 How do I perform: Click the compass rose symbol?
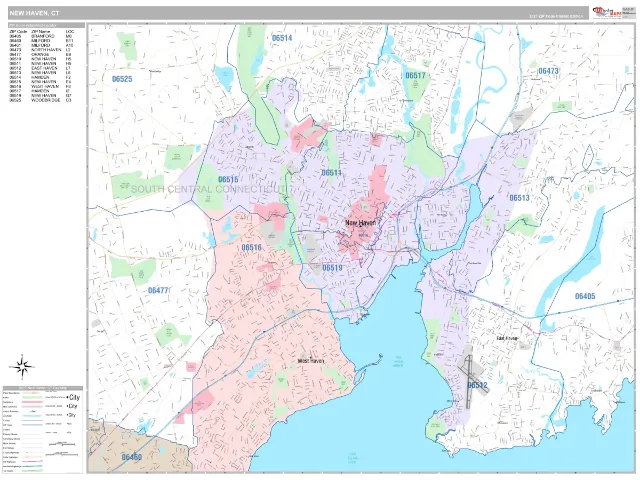[23, 366]
